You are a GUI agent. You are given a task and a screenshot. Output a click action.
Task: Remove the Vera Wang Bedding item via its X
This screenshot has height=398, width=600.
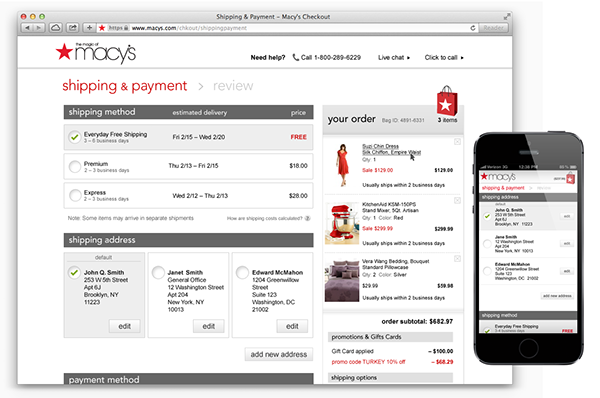457,259
